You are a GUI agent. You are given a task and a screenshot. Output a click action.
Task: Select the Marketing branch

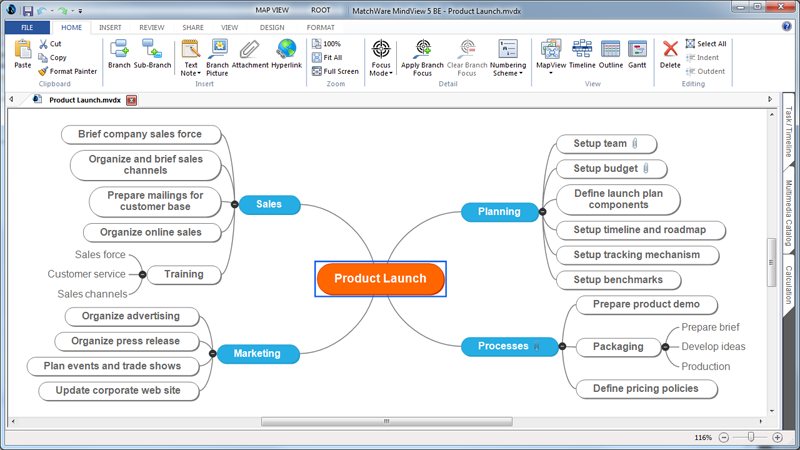tap(258, 354)
